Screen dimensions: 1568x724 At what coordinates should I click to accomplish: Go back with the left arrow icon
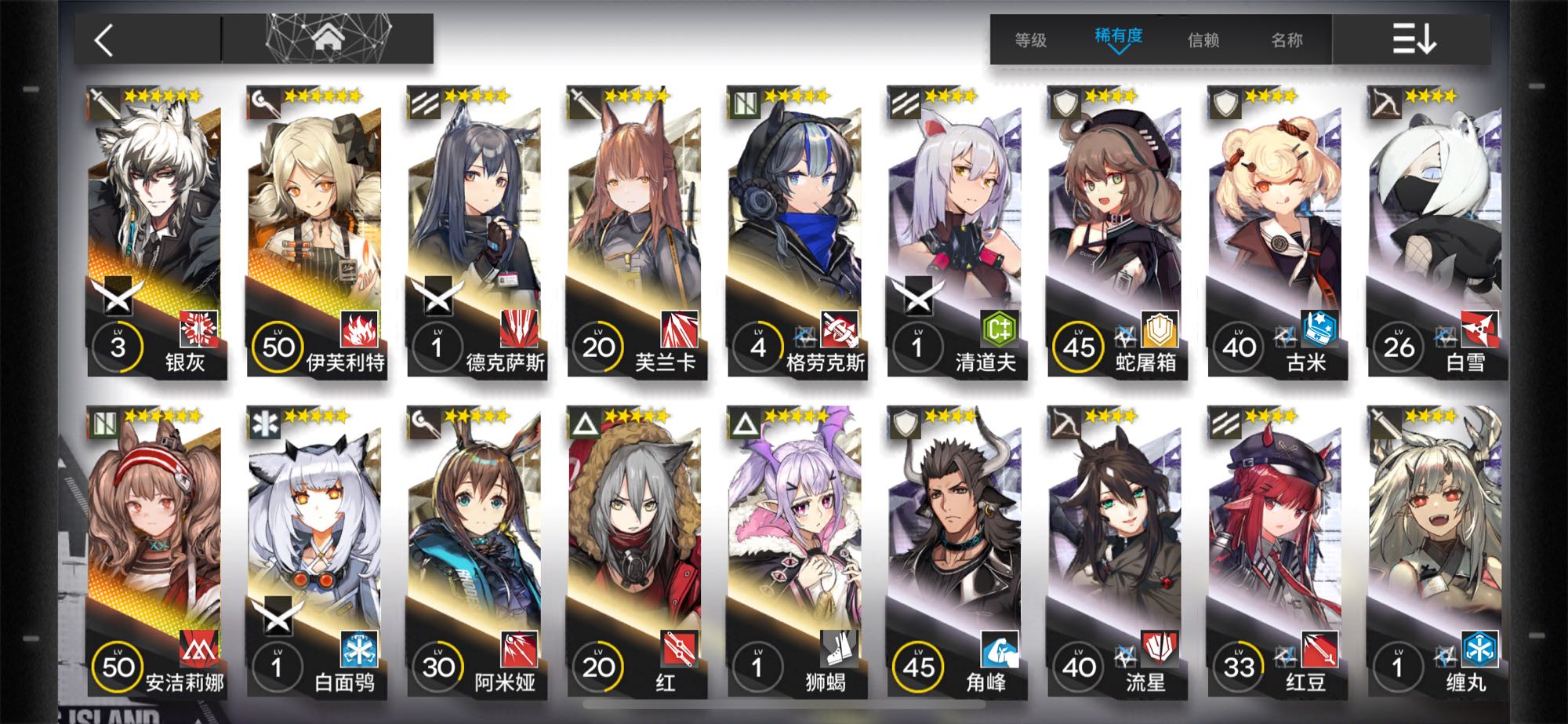click(x=105, y=40)
